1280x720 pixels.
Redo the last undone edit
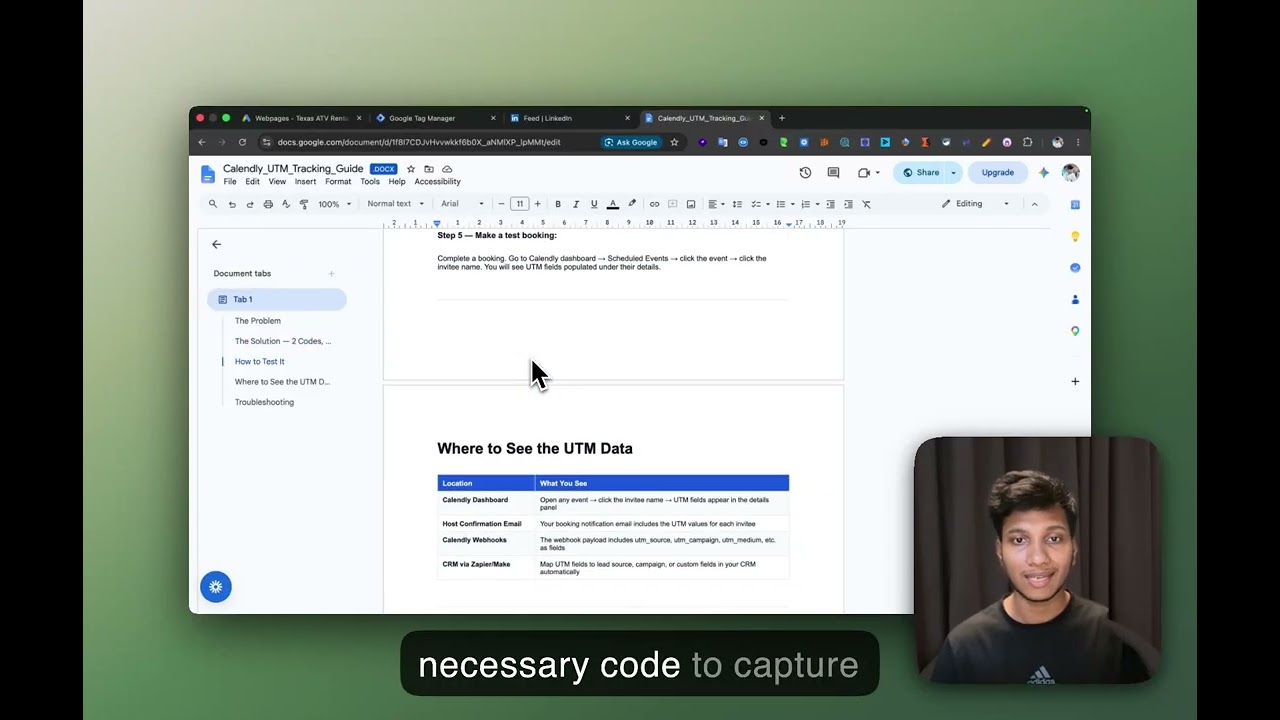[250, 204]
